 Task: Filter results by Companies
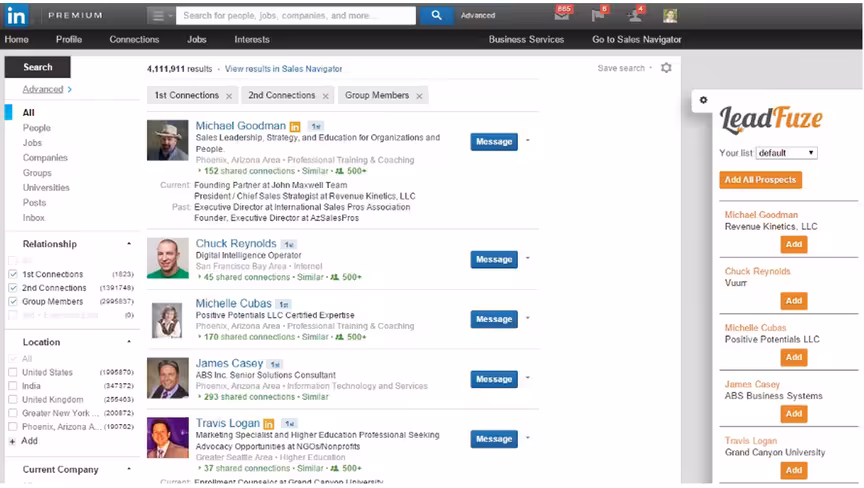pyautogui.click(x=45, y=158)
